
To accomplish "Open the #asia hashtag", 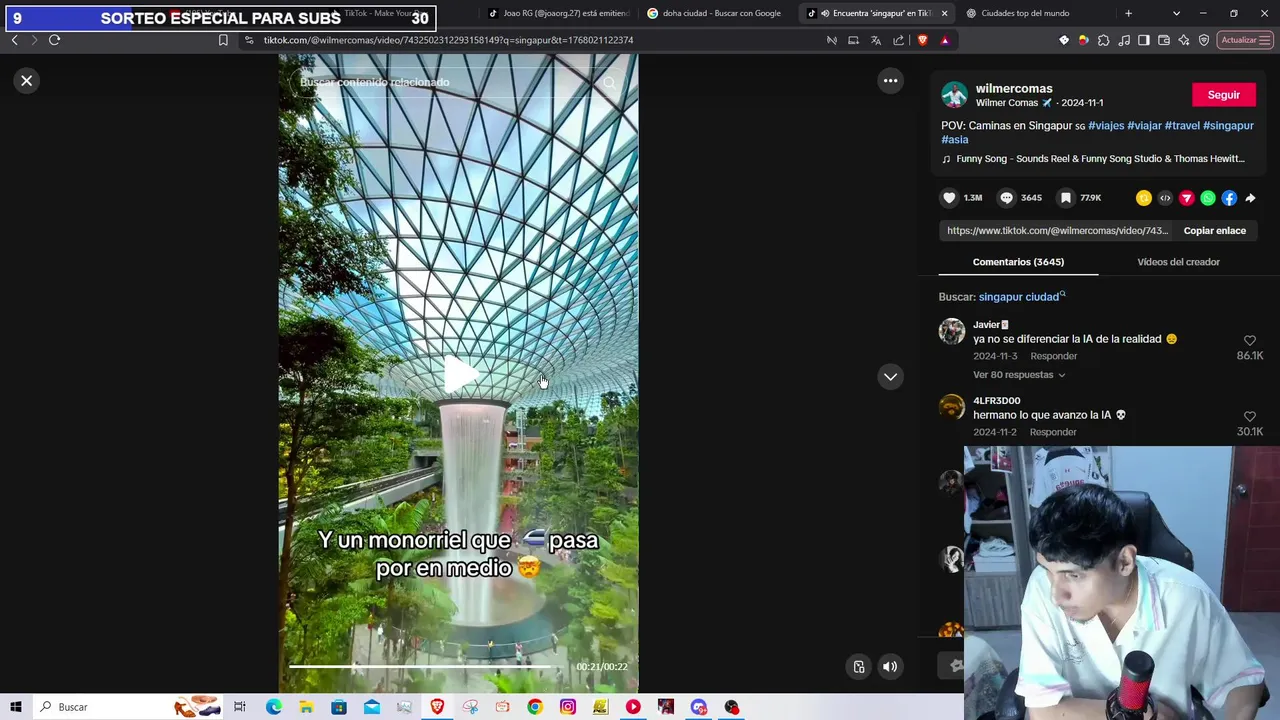I will 955,139.
